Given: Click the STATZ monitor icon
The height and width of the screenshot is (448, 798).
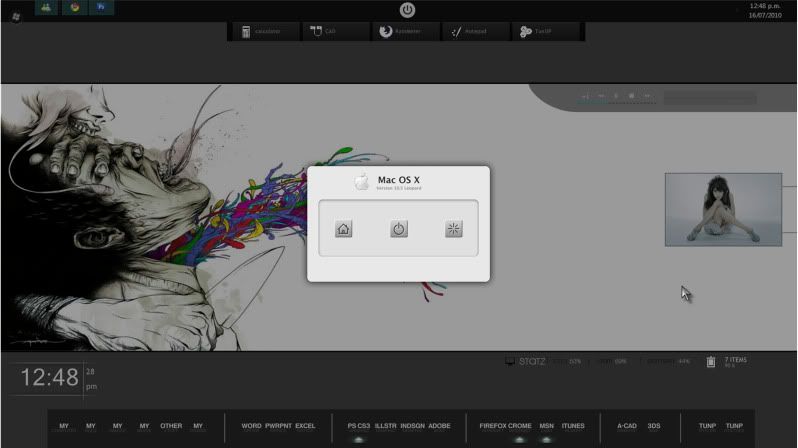Looking at the screenshot, I should pyautogui.click(x=509, y=361).
